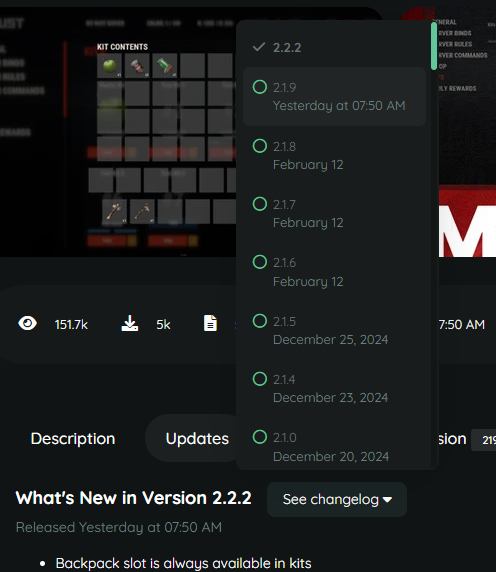Click the What's New in Version 2.2.2 heading
Viewport: 496px width, 572px height.
point(133,498)
